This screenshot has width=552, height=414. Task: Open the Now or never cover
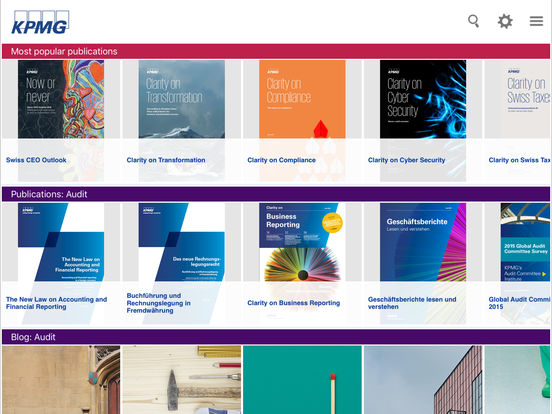point(61,99)
